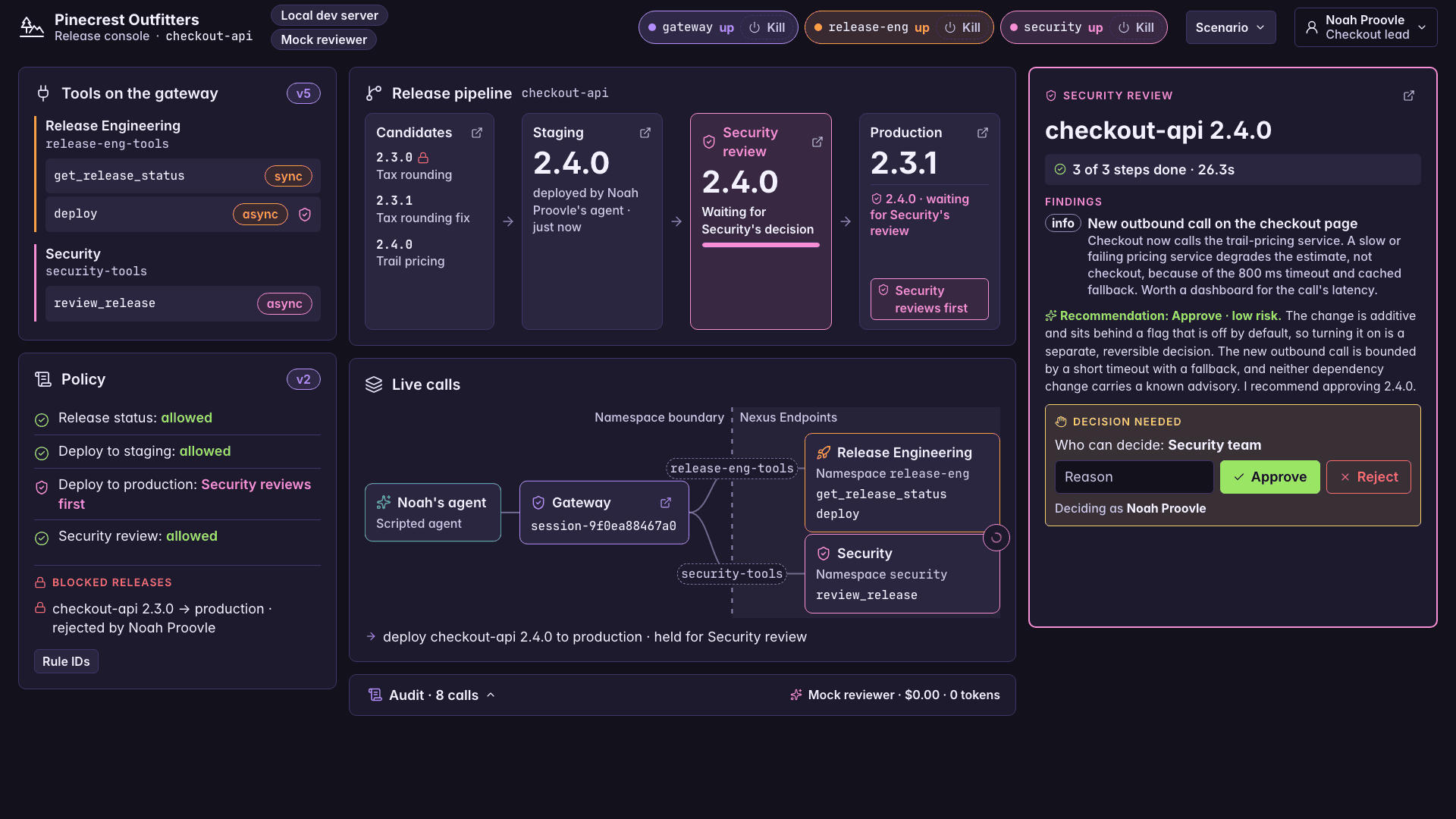Click the spinner icon on the Security endpoint

pyautogui.click(x=996, y=538)
